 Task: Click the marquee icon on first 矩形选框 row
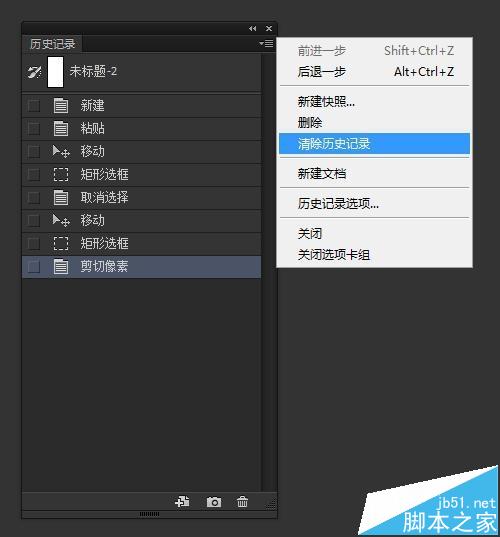pos(61,174)
